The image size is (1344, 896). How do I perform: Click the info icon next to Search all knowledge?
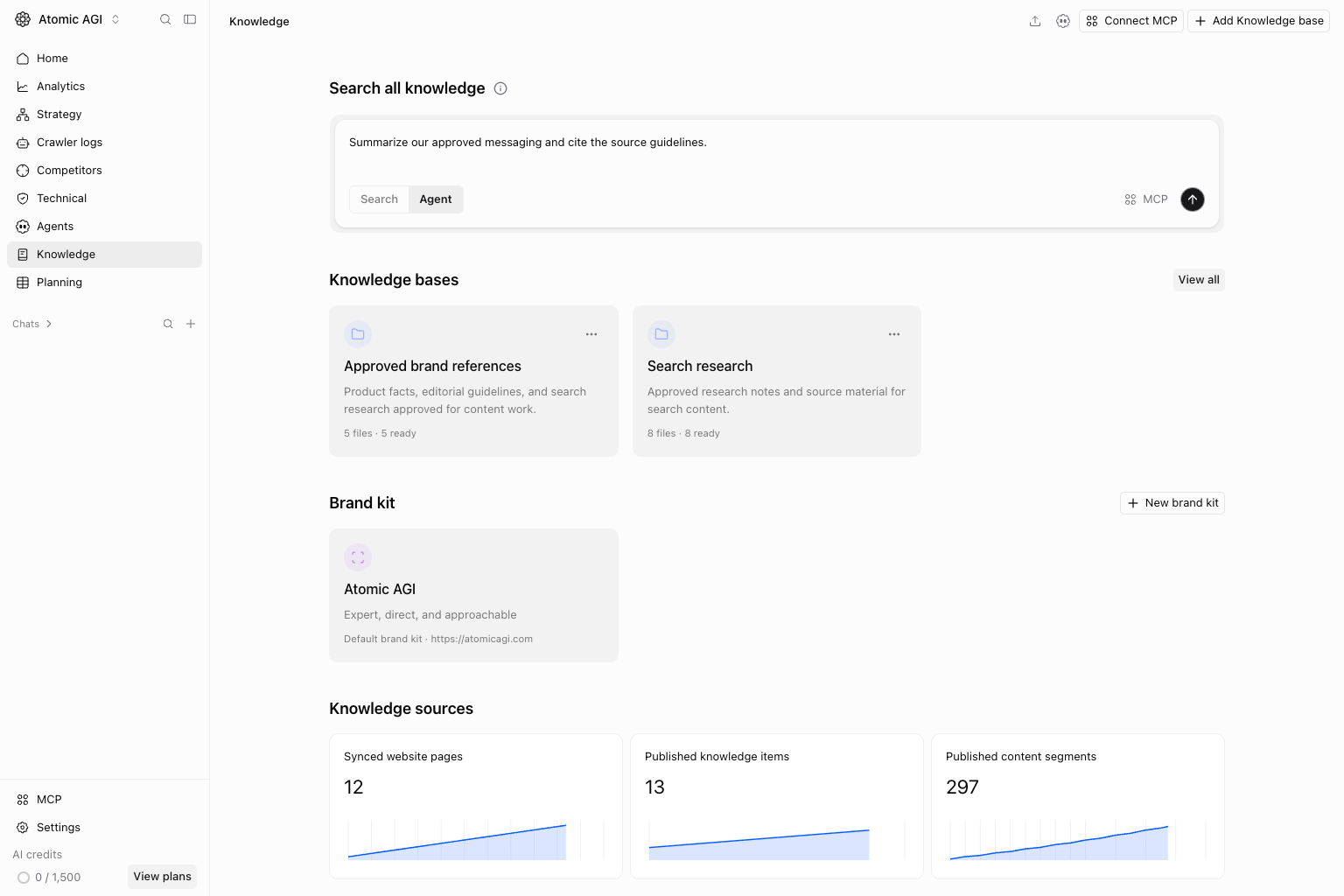coord(500,88)
